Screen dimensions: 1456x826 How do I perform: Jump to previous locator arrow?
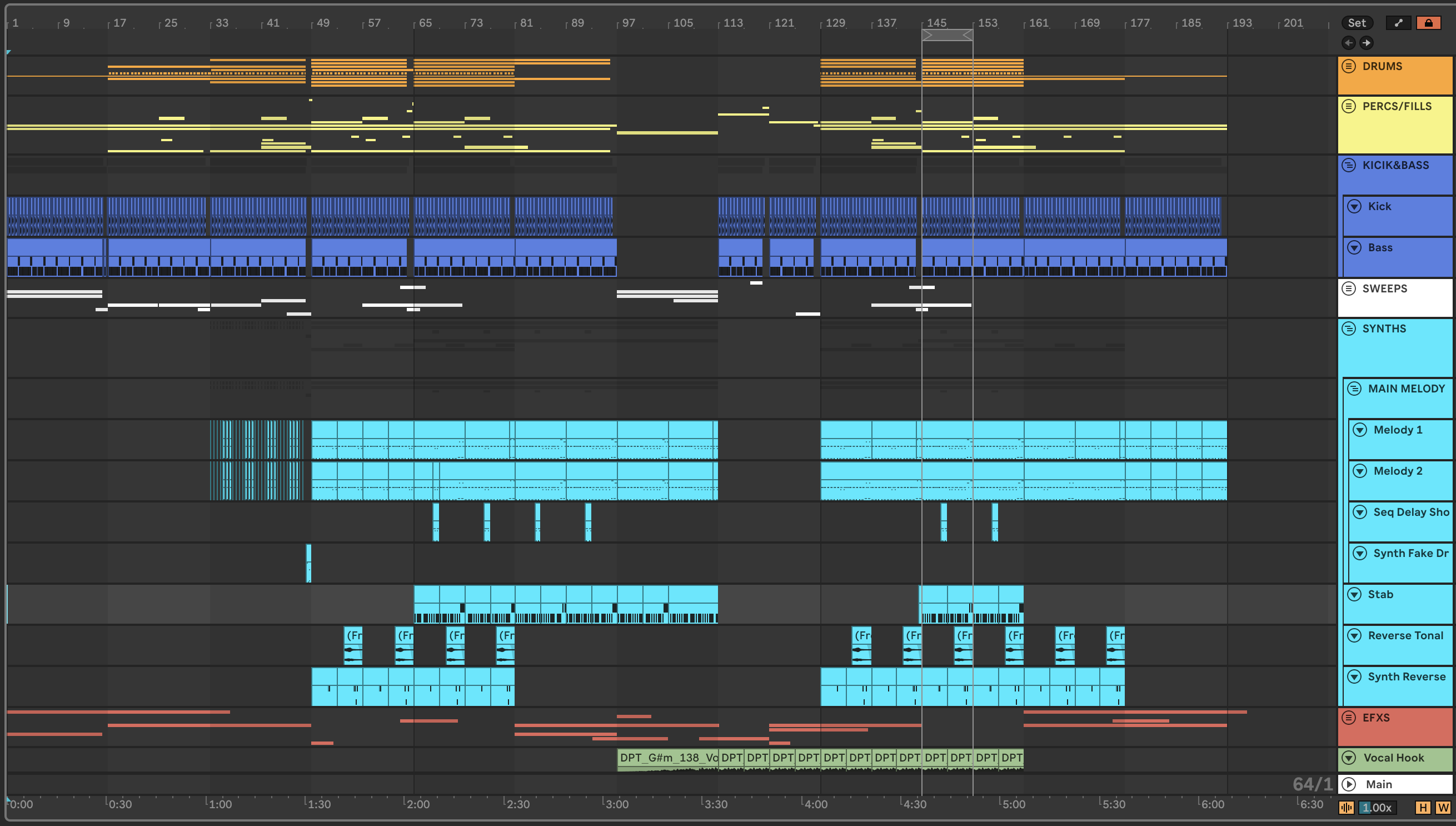tap(1349, 43)
